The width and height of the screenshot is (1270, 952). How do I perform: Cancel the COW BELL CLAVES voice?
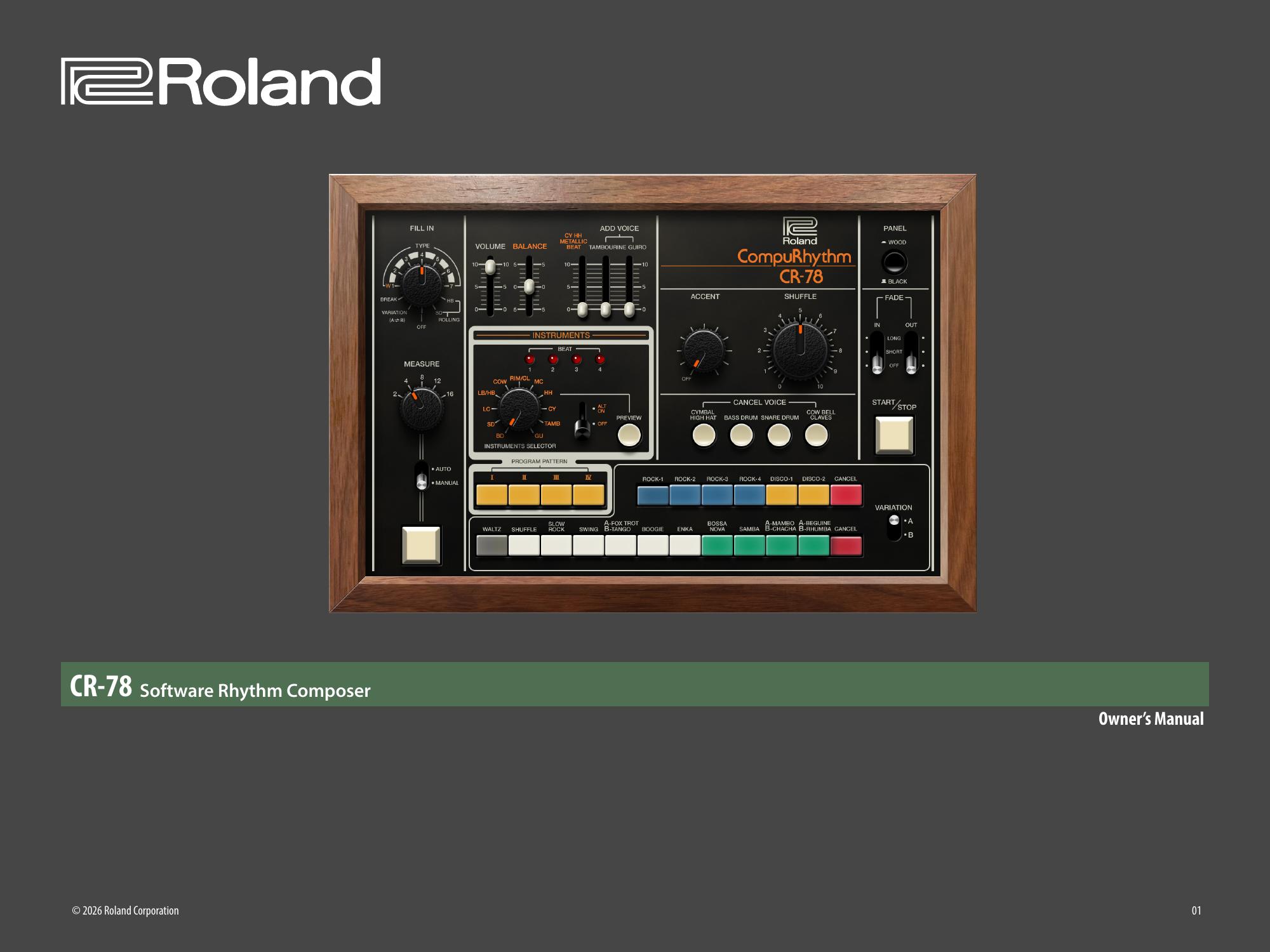817,435
